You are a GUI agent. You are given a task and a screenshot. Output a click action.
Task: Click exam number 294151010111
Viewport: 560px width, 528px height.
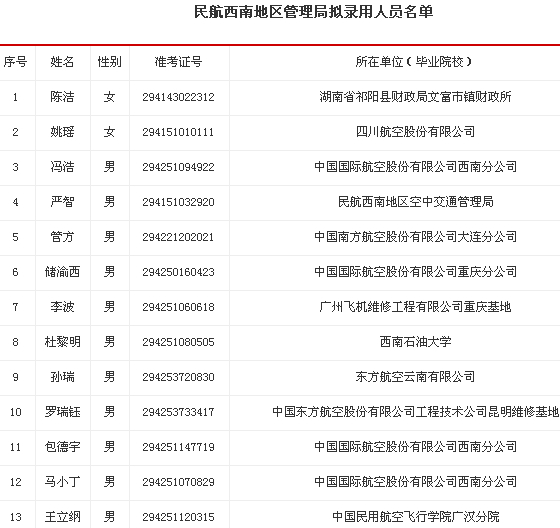pos(179,132)
